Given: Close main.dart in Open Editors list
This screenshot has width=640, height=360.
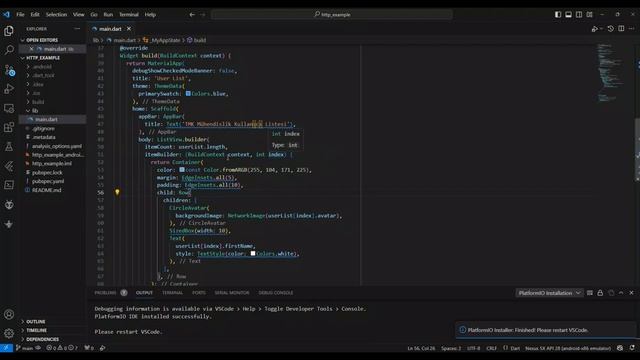Looking at the screenshot, I should [31, 49].
